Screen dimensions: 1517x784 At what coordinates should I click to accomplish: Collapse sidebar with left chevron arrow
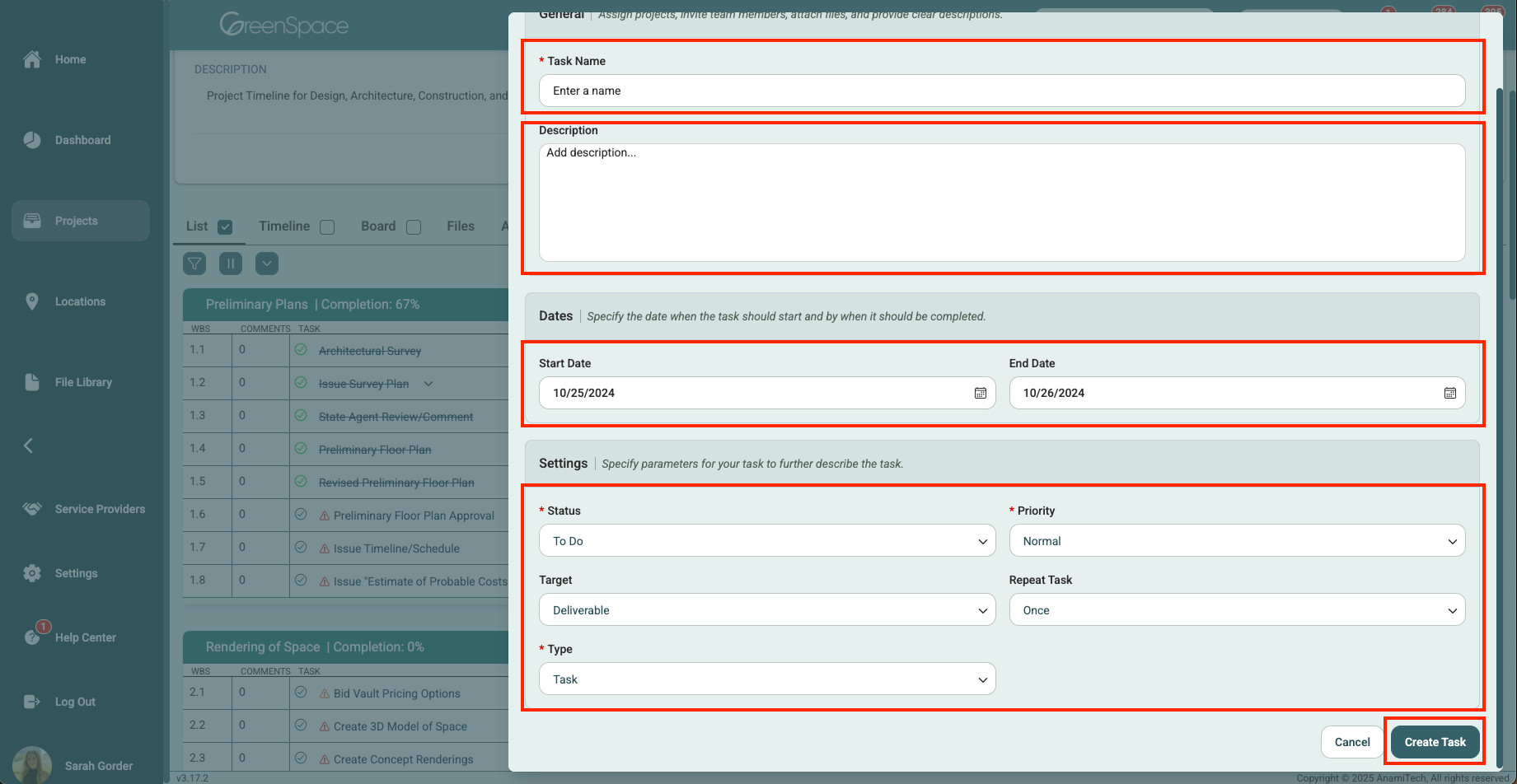pos(28,446)
